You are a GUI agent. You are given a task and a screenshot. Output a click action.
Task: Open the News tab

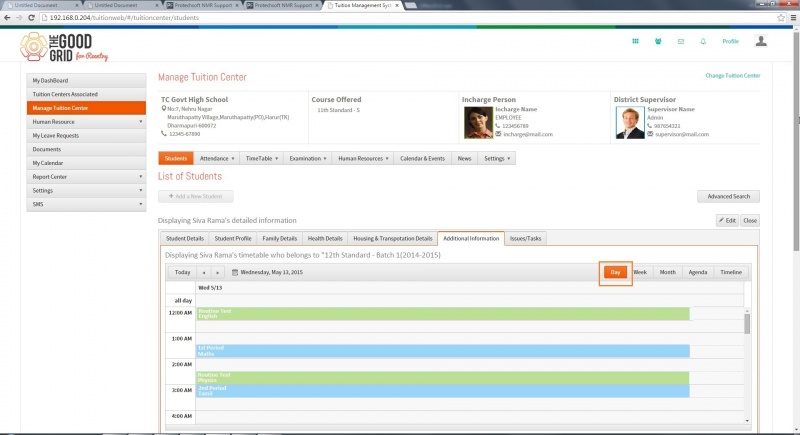(x=464, y=159)
